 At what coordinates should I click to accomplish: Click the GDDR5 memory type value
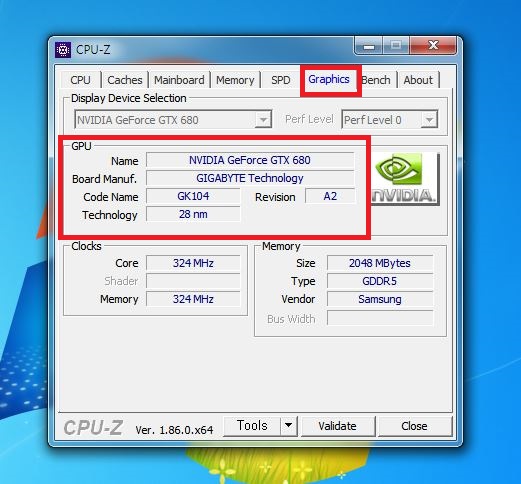click(x=380, y=281)
